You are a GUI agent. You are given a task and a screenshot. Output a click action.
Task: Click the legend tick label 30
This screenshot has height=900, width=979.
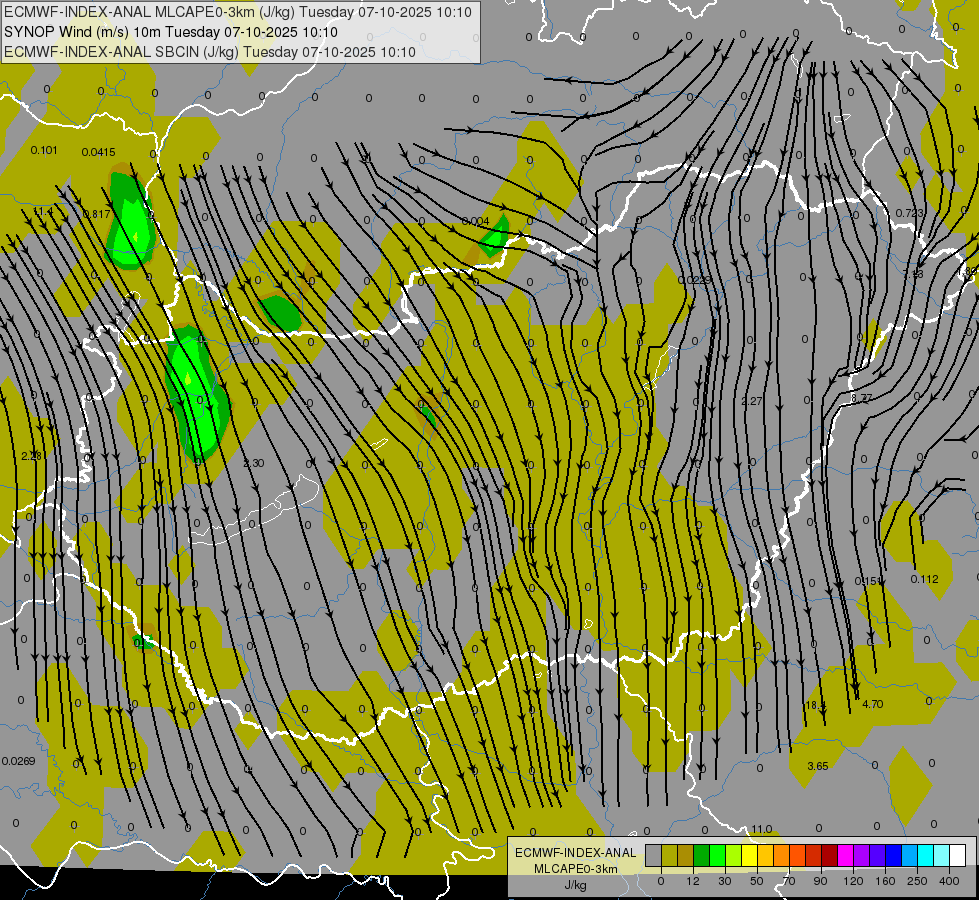[724, 881]
